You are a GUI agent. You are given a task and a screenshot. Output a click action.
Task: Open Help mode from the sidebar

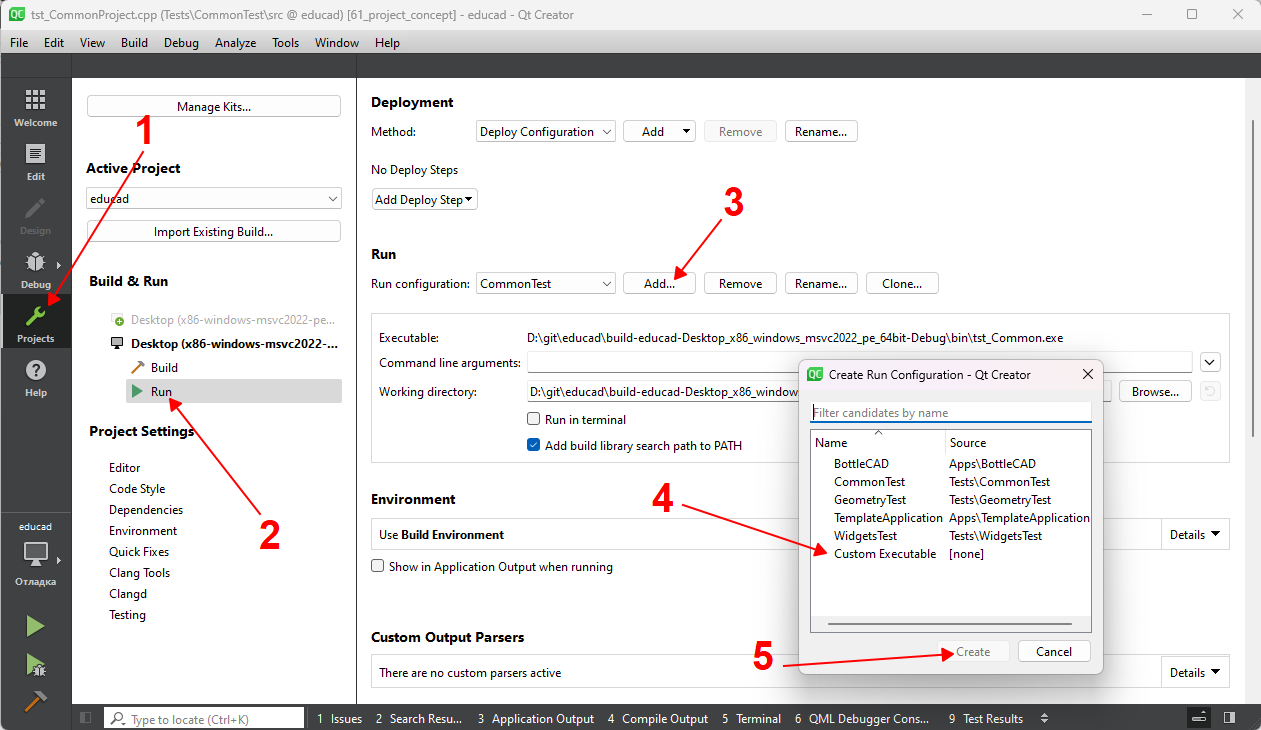[x=35, y=378]
